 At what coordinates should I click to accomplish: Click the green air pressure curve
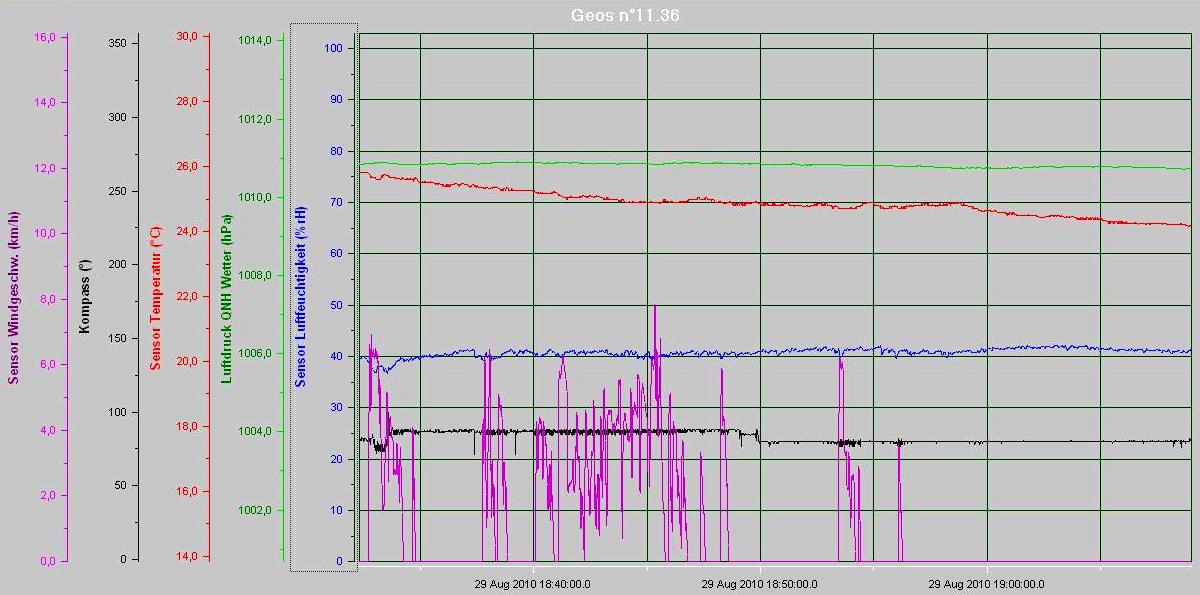[x=700, y=163]
